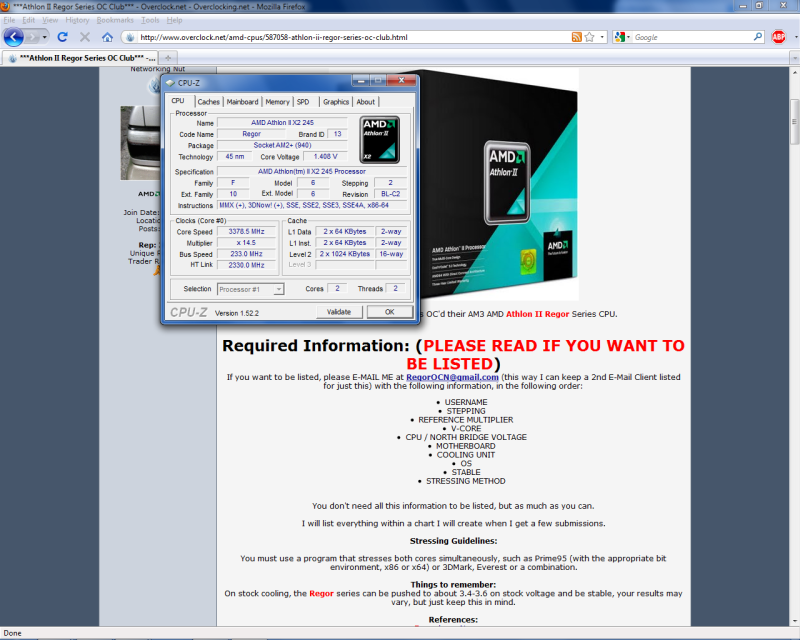Click the Stop loading X icon
The image size is (800, 640).
(x=85, y=37)
